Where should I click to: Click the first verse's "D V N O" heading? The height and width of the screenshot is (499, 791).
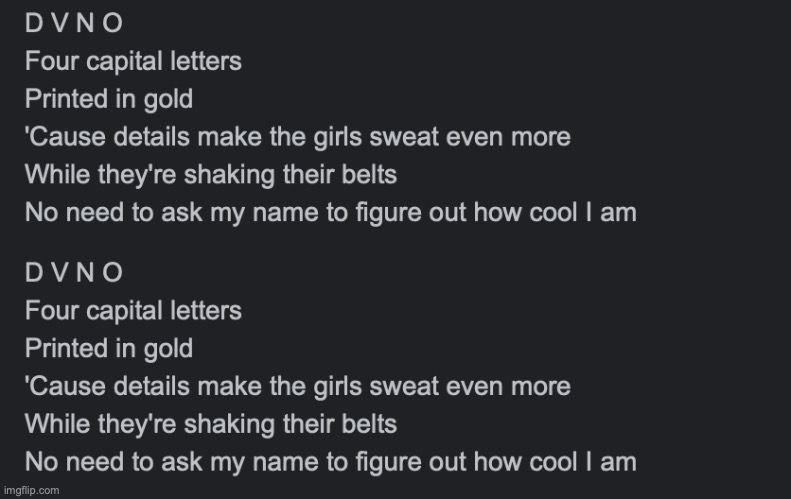[x=74, y=23]
